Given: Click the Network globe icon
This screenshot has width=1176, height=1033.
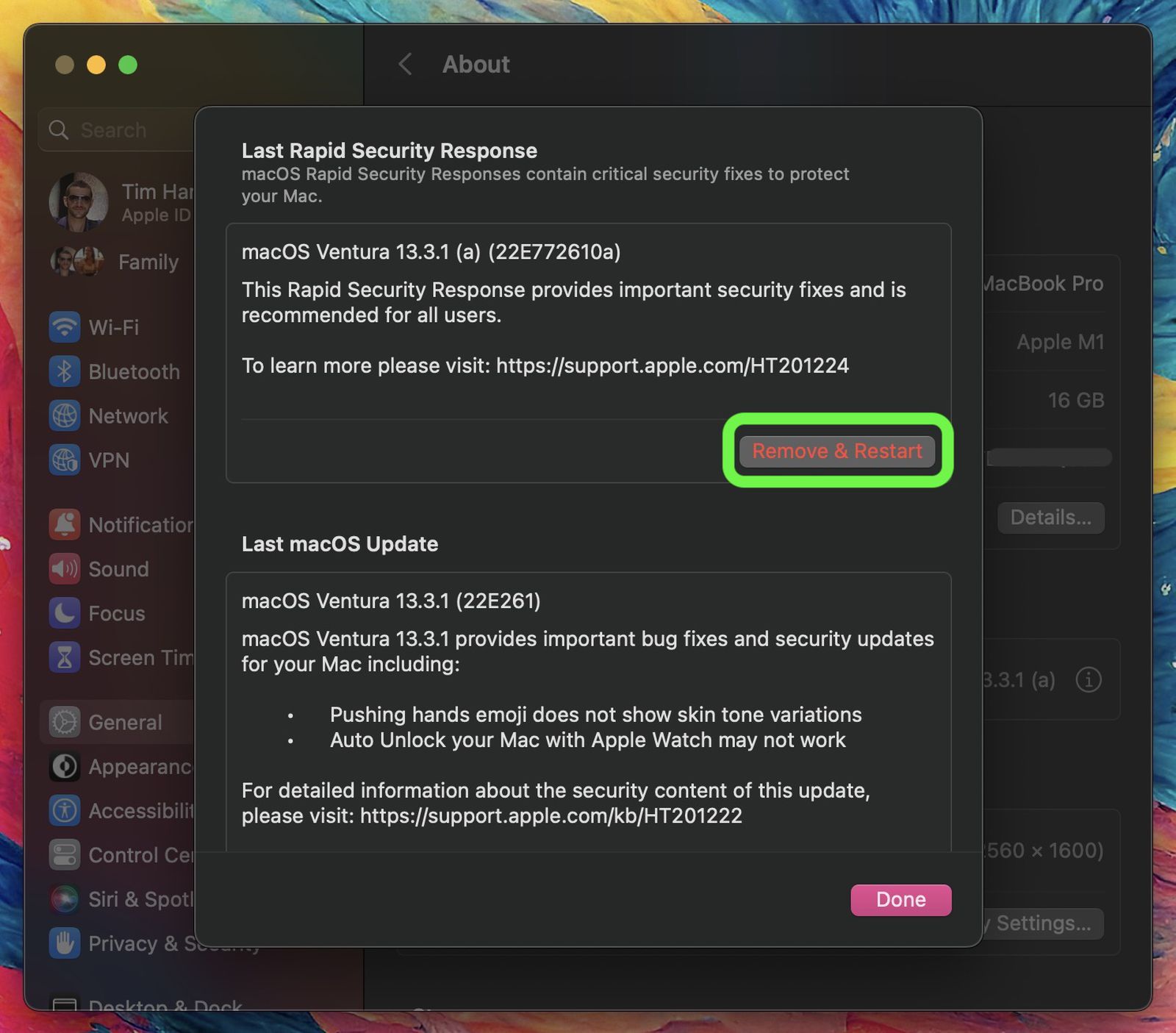Looking at the screenshot, I should [x=65, y=415].
